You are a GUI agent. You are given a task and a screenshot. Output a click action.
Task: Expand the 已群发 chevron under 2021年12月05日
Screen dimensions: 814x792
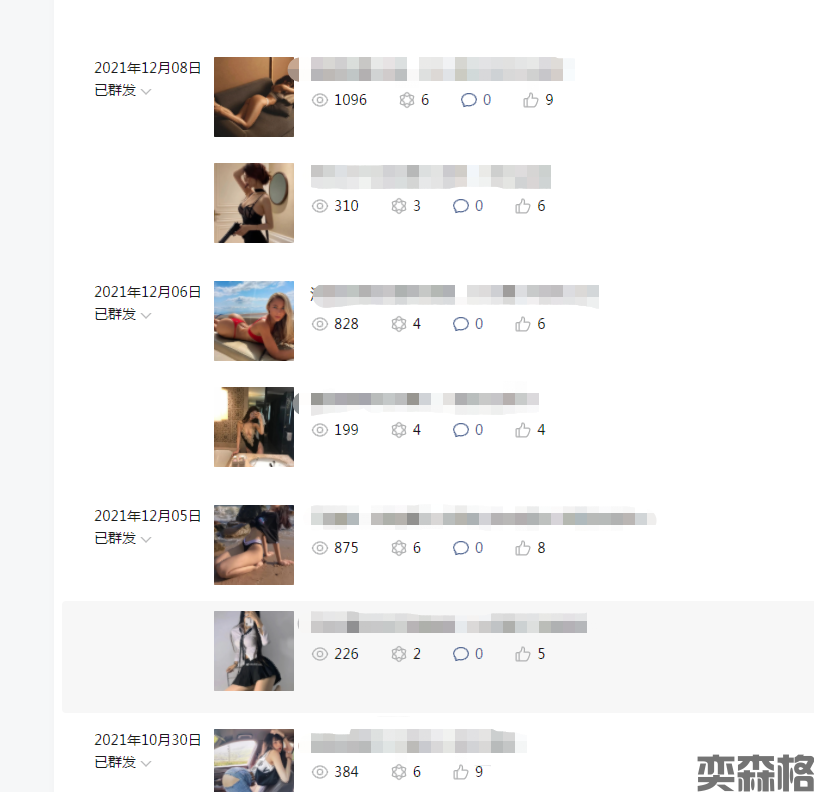tap(146, 540)
